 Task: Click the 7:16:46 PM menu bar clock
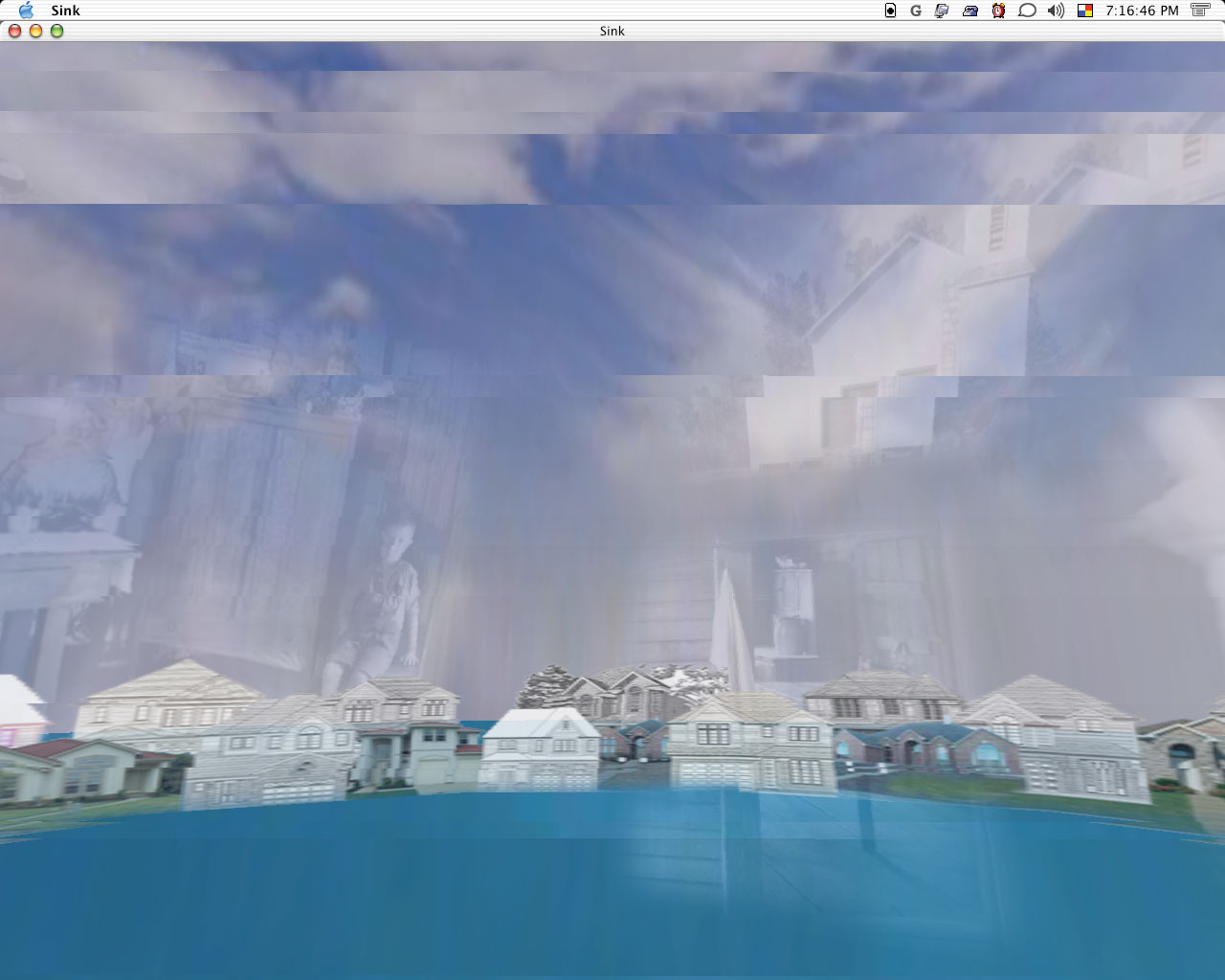(1141, 11)
